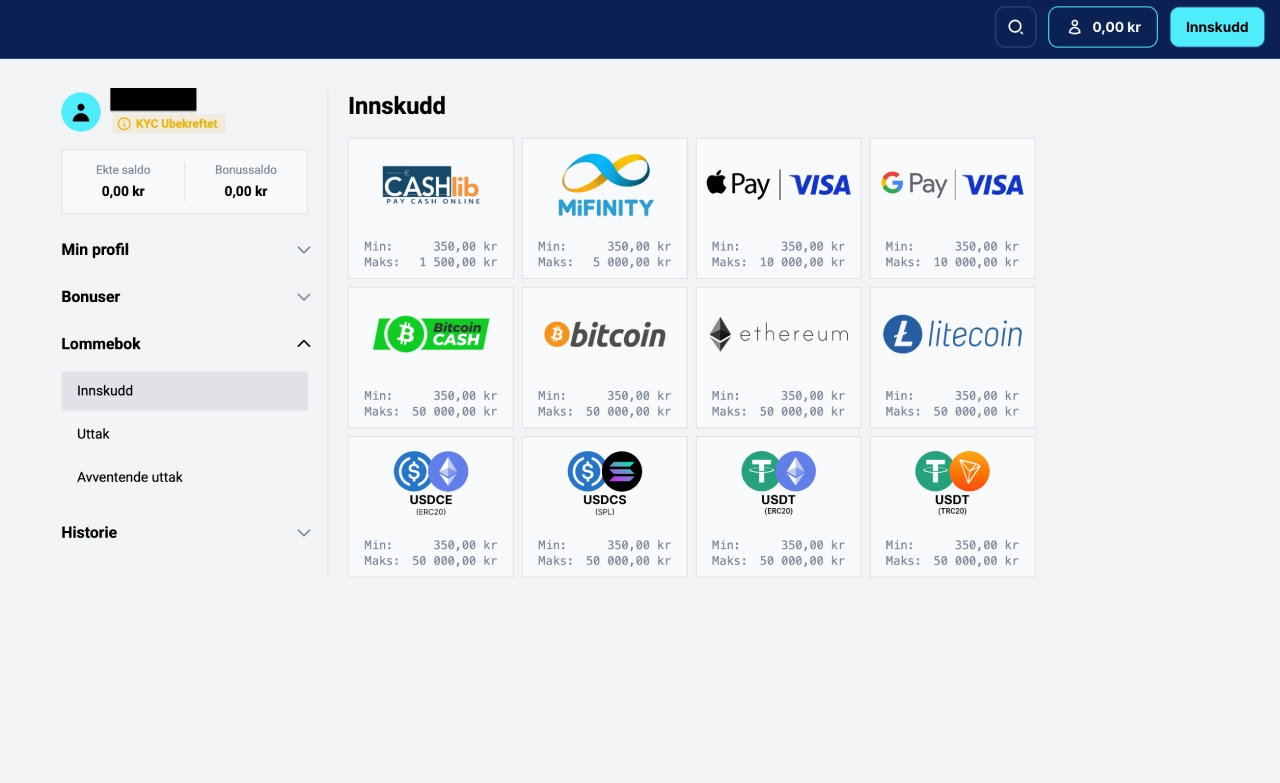This screenshot has width=1280, height=783.
Task: Collapse the Lommebok section chevron
Action: [x=304, y=344]
